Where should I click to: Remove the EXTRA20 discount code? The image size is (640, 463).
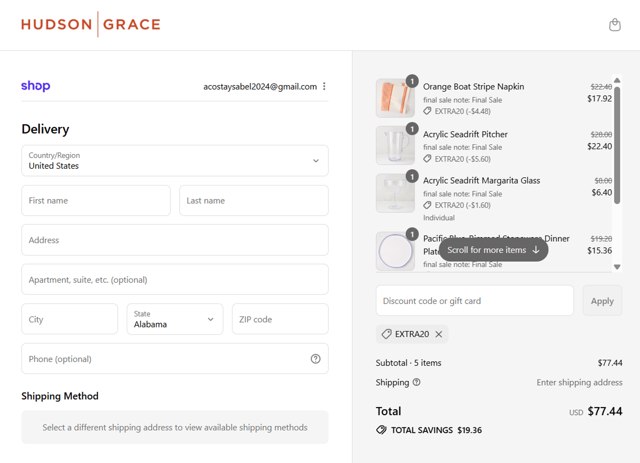click(439, 334)
